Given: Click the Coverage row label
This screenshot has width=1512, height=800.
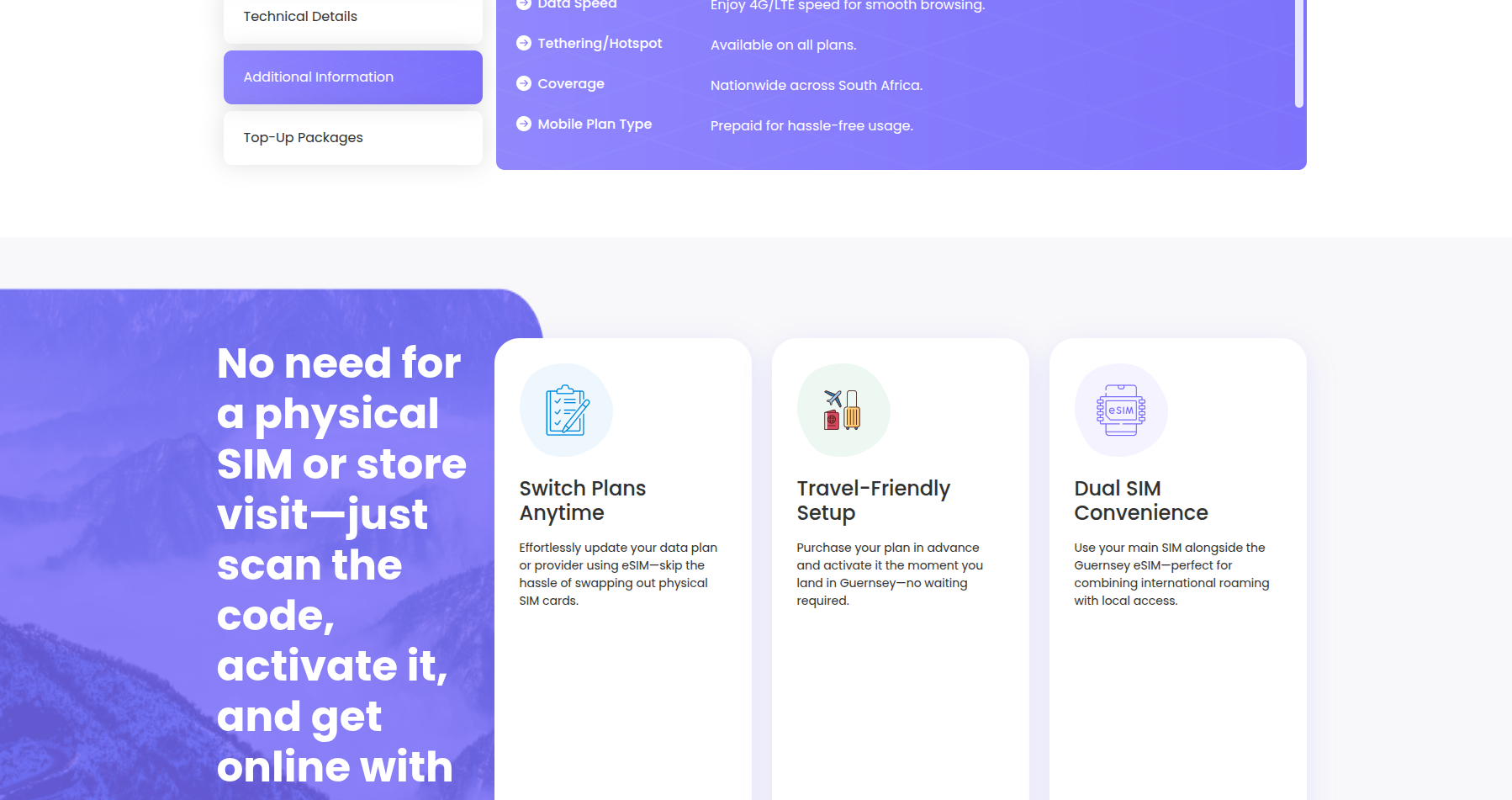Looking at the screenshot, I should (x=571, y=84).
